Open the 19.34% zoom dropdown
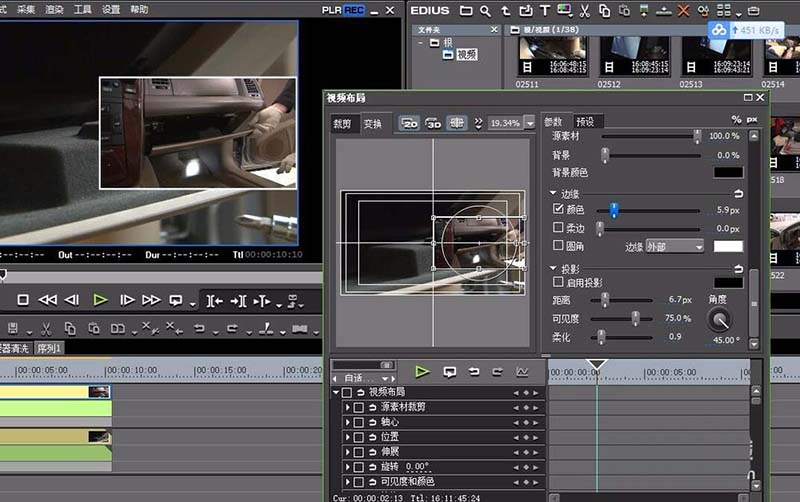 tap(529, 123)
